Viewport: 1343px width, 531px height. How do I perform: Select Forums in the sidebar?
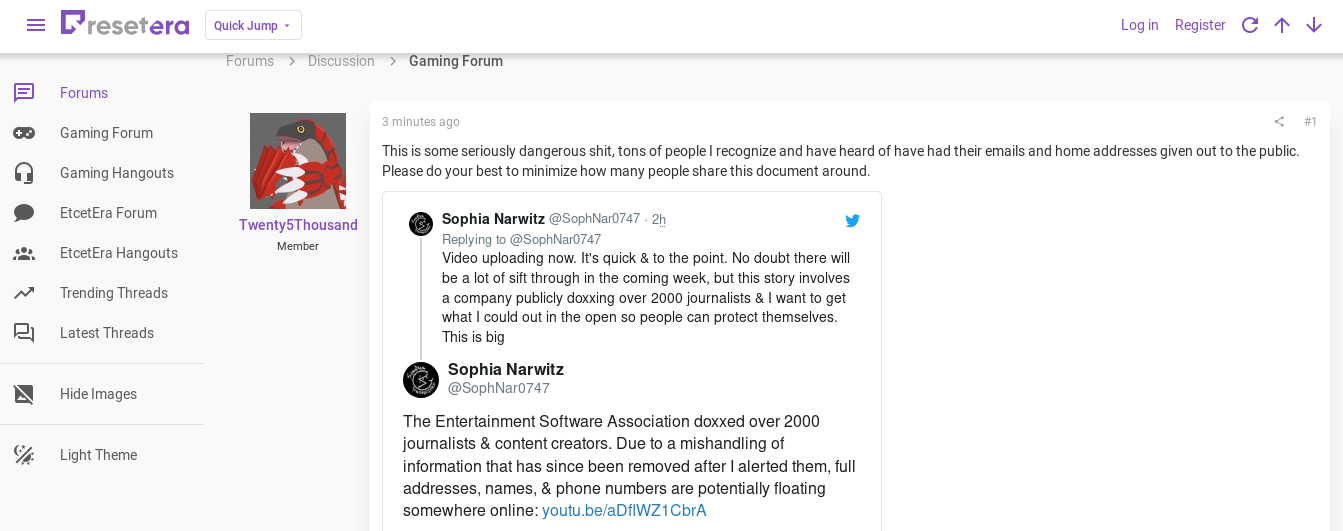click(x=84, y=93)
